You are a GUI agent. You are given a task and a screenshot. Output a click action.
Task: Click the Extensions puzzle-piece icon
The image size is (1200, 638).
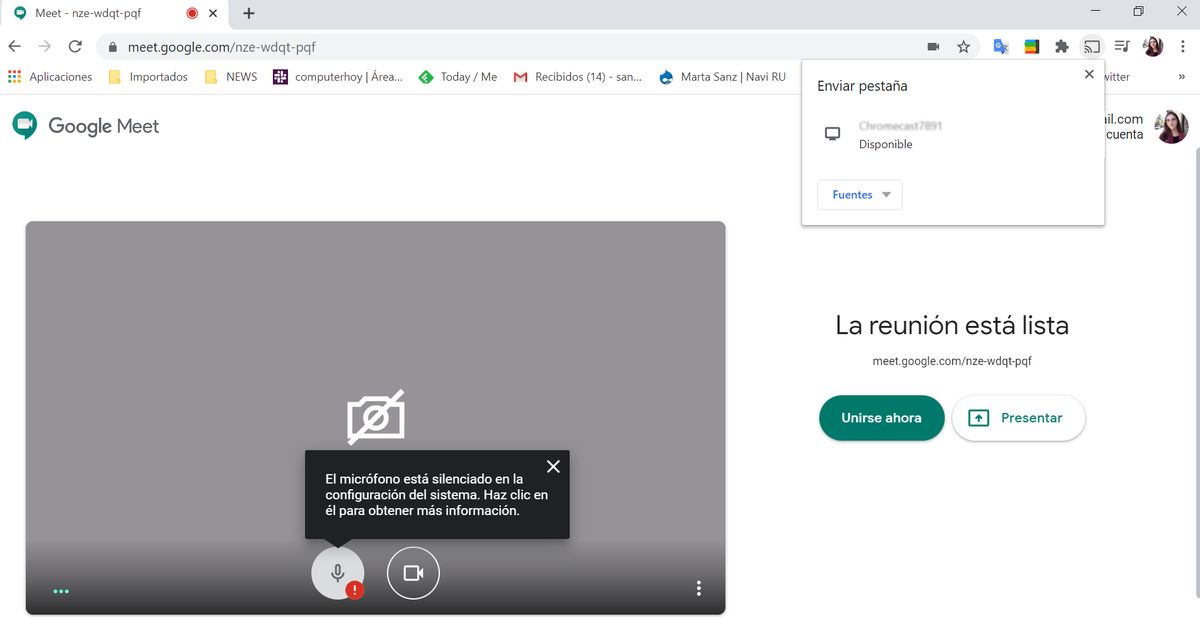1062,45
